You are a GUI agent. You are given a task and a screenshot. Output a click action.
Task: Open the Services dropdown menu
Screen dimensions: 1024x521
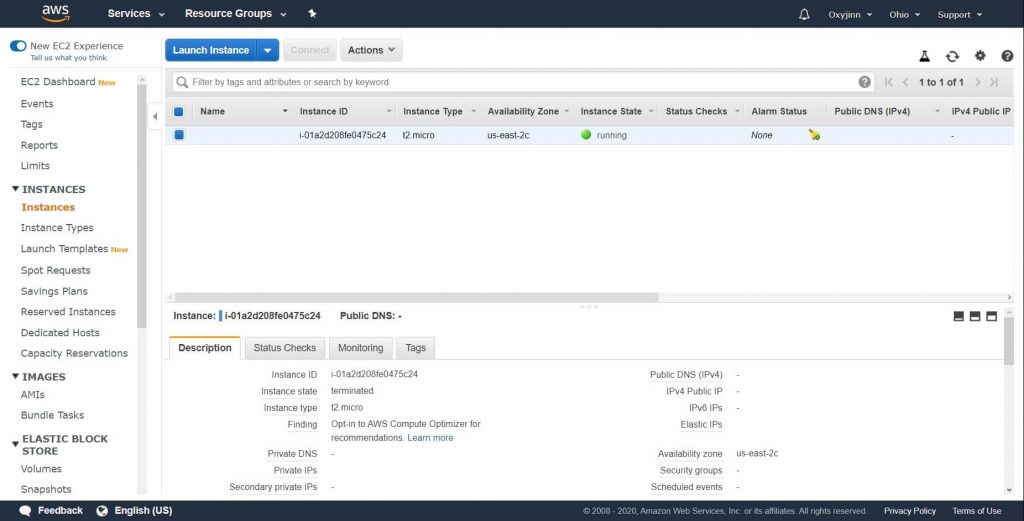(x=136, y=14)
